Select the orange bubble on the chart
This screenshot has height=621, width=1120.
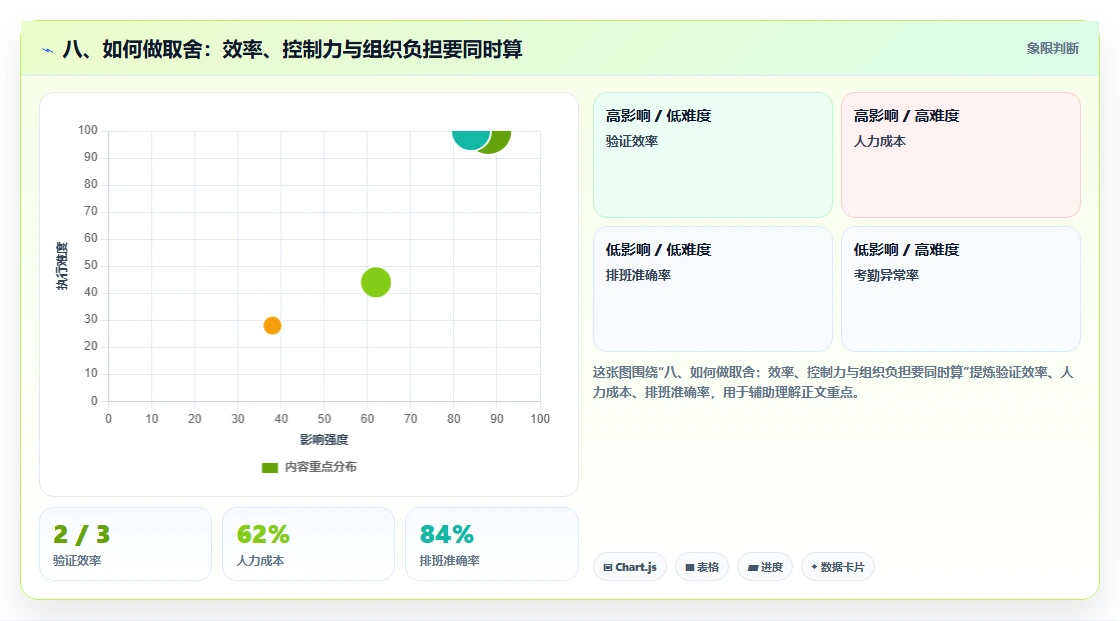(272, 325)
